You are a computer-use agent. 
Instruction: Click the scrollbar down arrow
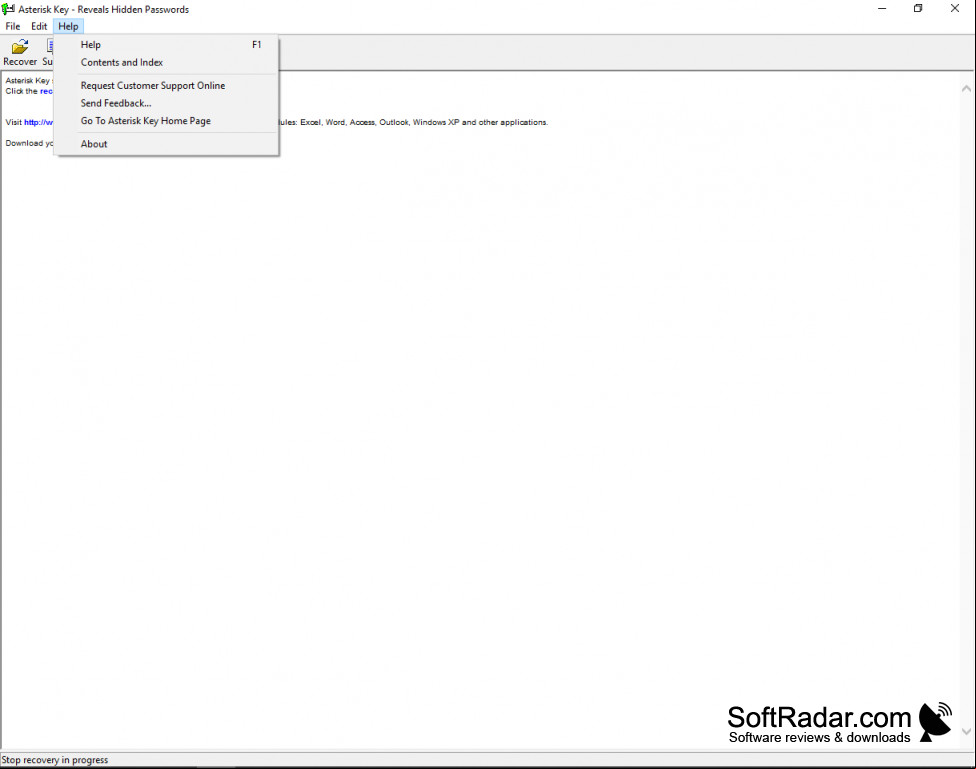pos(966,732)
